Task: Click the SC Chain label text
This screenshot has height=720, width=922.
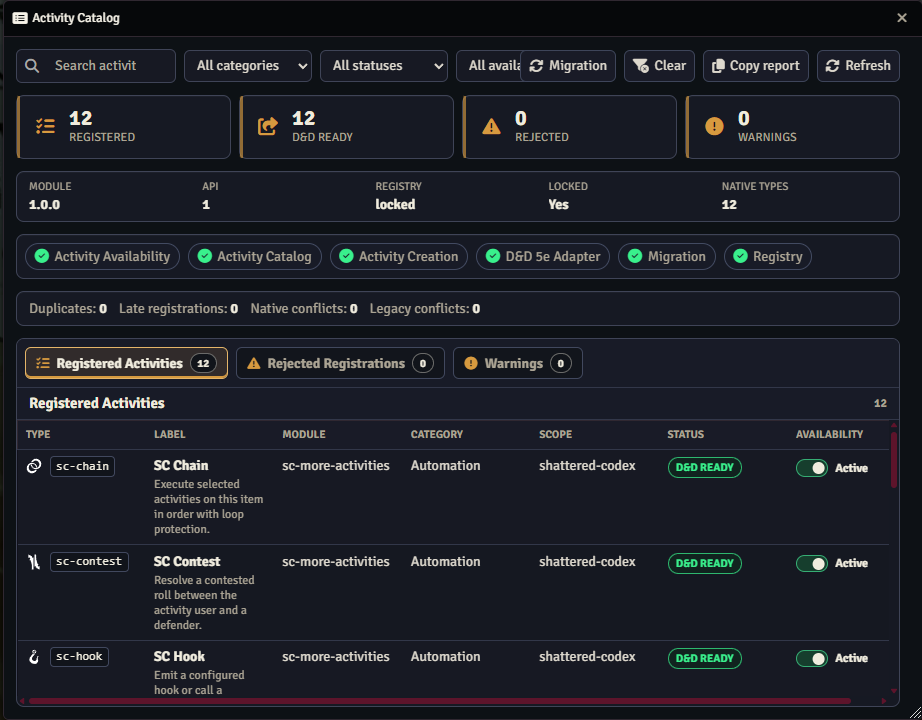Action: tap(181, 465)
